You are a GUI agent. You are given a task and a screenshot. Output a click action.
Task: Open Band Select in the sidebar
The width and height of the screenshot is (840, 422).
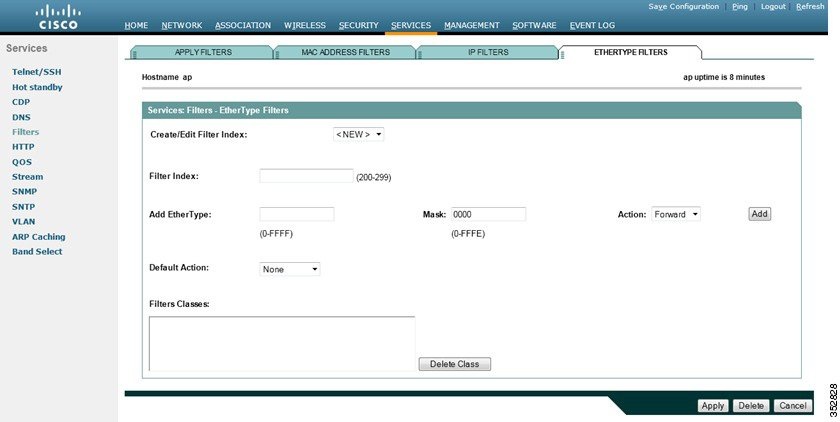tap(37, 251)
